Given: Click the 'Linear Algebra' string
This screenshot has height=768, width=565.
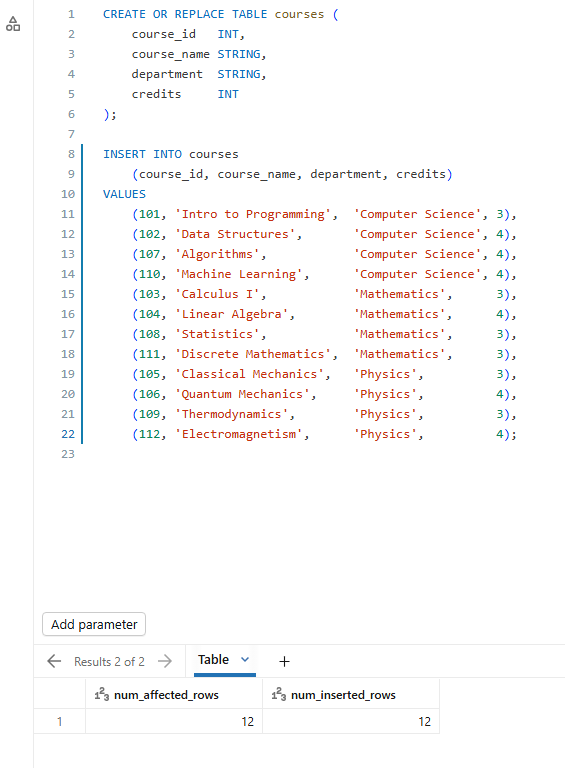Looking at the screenshot, I should (x=231, y=314).
